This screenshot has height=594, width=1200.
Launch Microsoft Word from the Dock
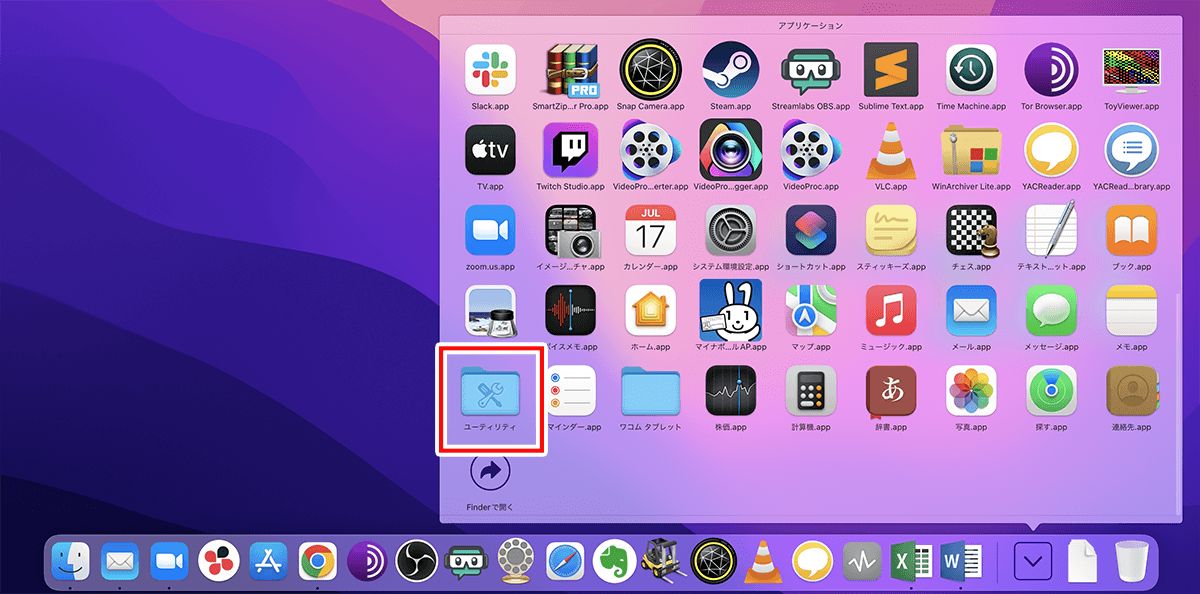(961, 562)
